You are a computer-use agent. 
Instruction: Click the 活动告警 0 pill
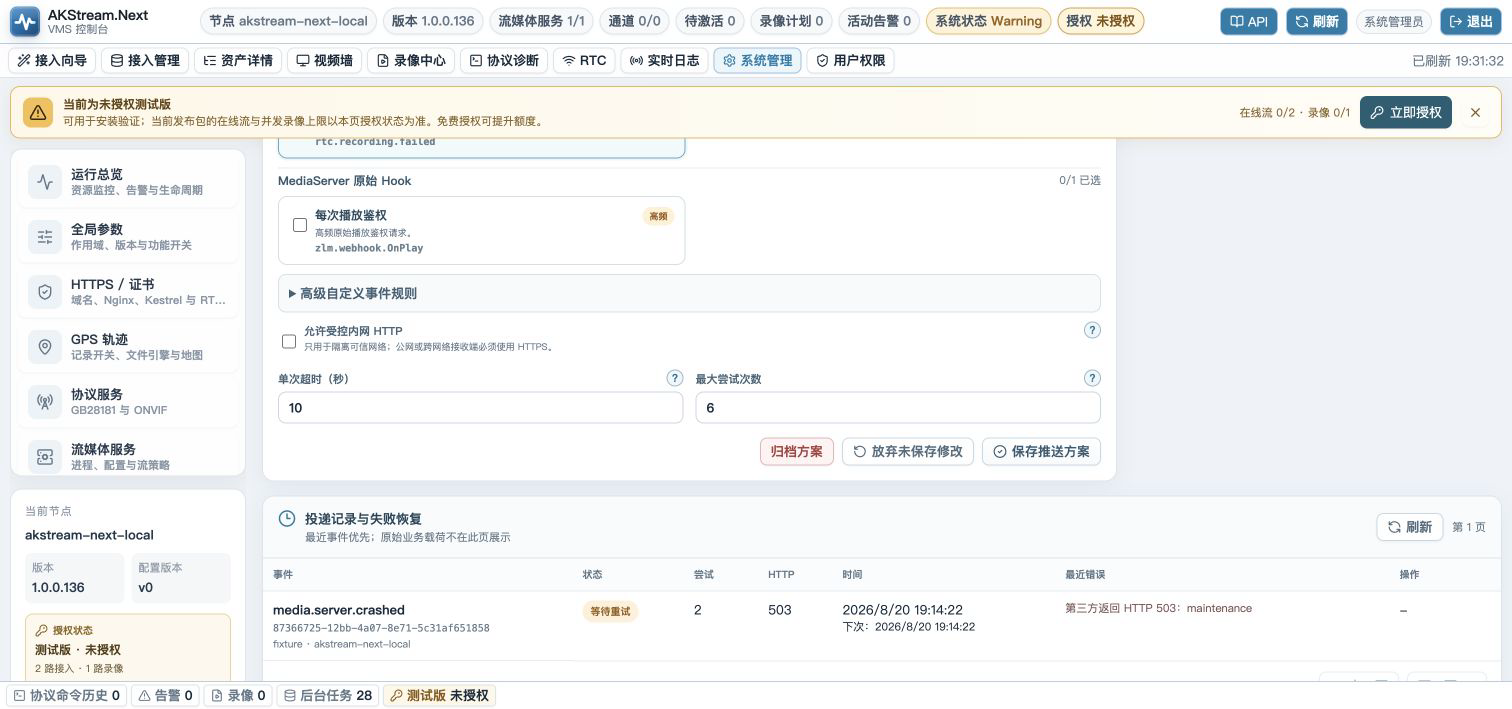(879, 21)
